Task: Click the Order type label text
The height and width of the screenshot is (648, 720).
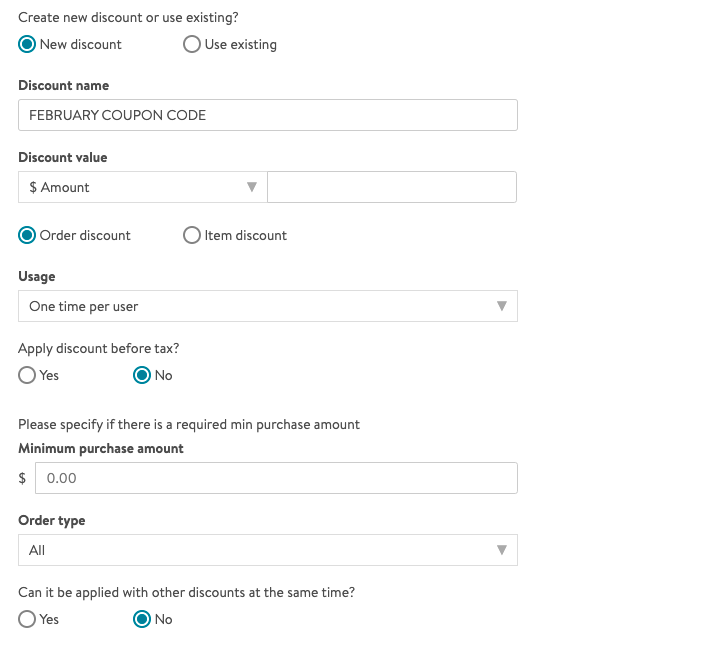Action: 52,520
